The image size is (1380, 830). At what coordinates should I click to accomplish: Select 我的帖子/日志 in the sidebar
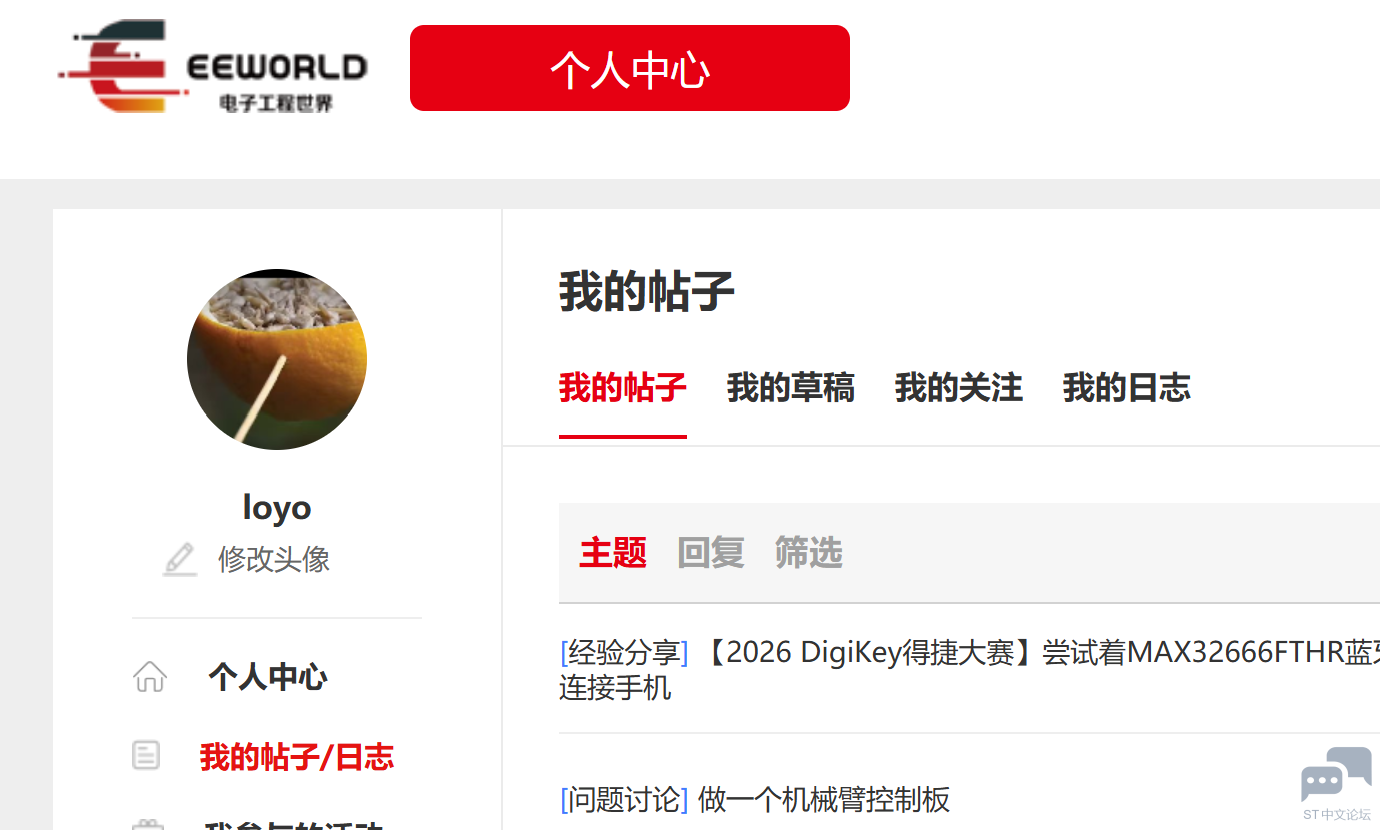point(297,757)
